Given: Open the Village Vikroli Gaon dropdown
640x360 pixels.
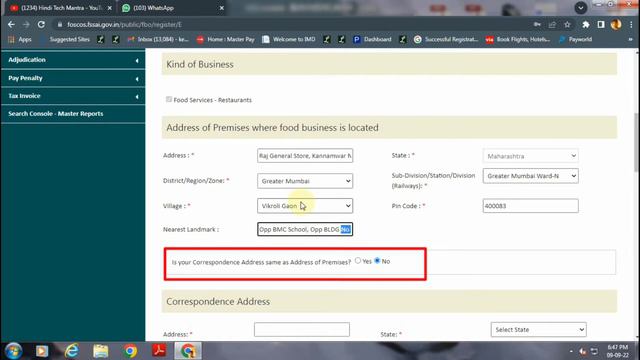Looking at the screenshot, I should [305, 206].
